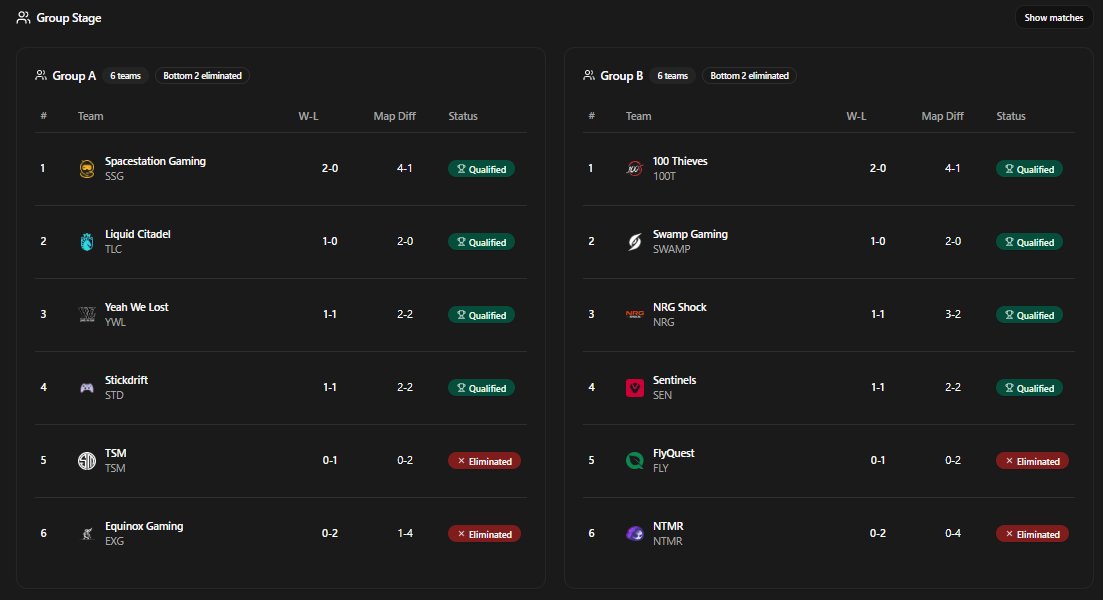
Task: Click the Group A people icon
Action: coord(41,75)
